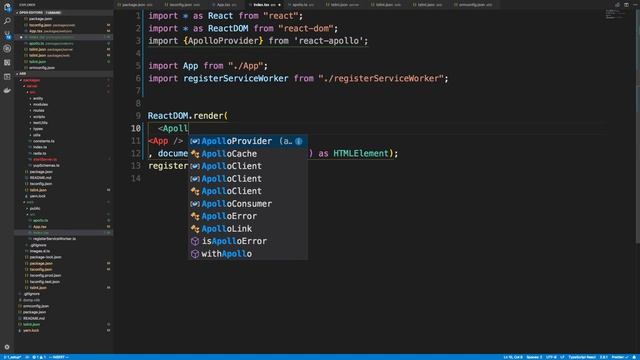Expand the public folder

(x=35, y=208)
